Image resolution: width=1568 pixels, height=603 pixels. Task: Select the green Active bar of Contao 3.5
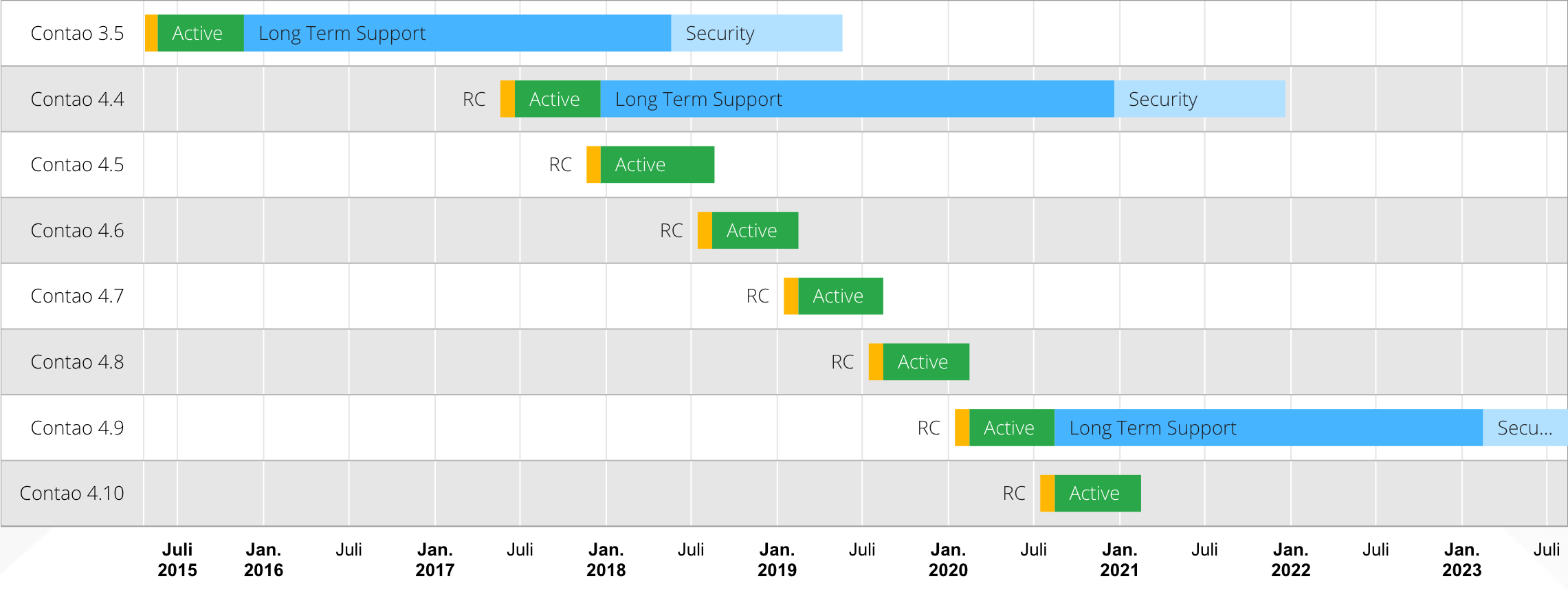[201, 33]
